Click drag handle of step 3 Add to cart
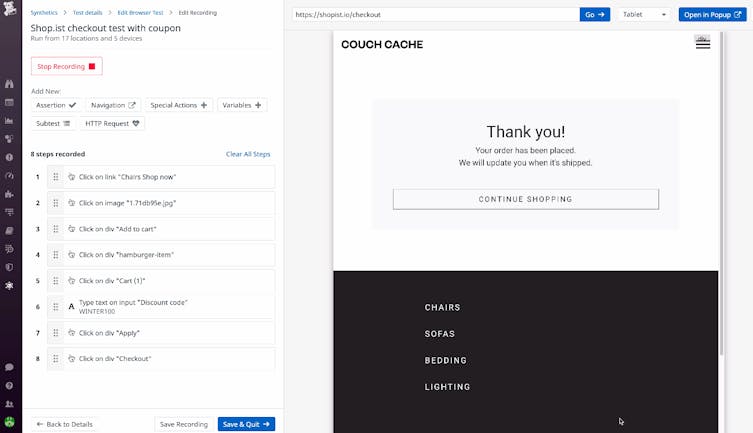 coord(56,229)
